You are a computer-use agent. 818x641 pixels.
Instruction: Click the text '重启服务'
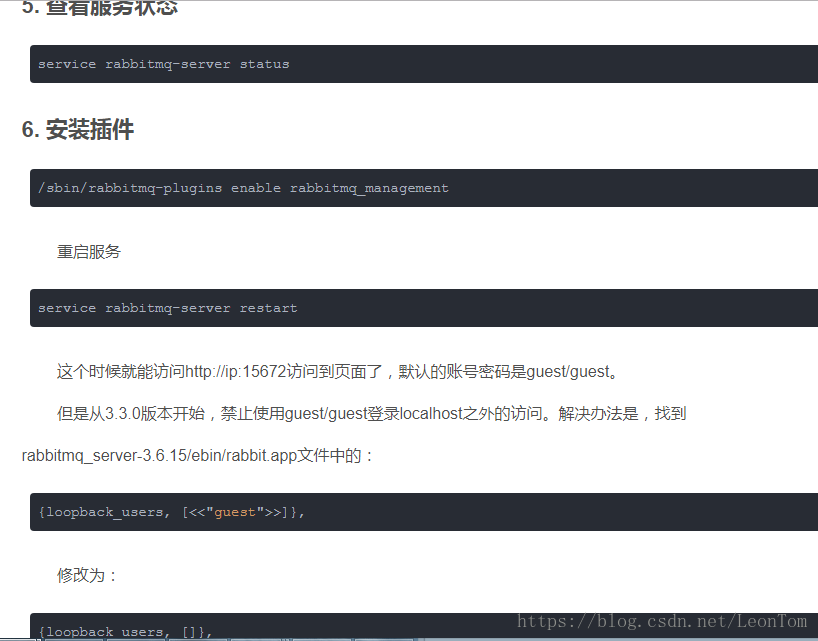(x=89, y=252)
